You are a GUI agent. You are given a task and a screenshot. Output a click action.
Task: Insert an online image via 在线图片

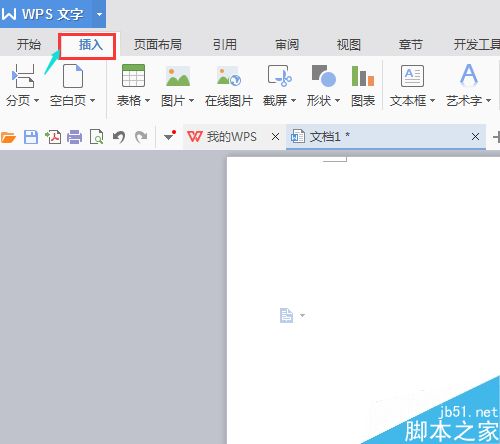click(x=229, y=86)
